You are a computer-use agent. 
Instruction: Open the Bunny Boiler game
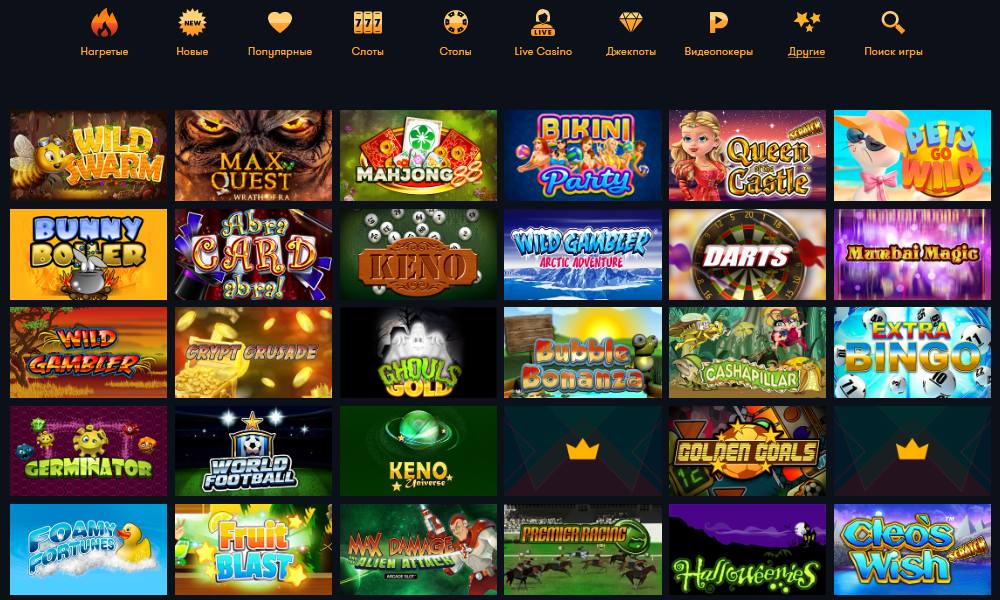(x=88, y=254)
